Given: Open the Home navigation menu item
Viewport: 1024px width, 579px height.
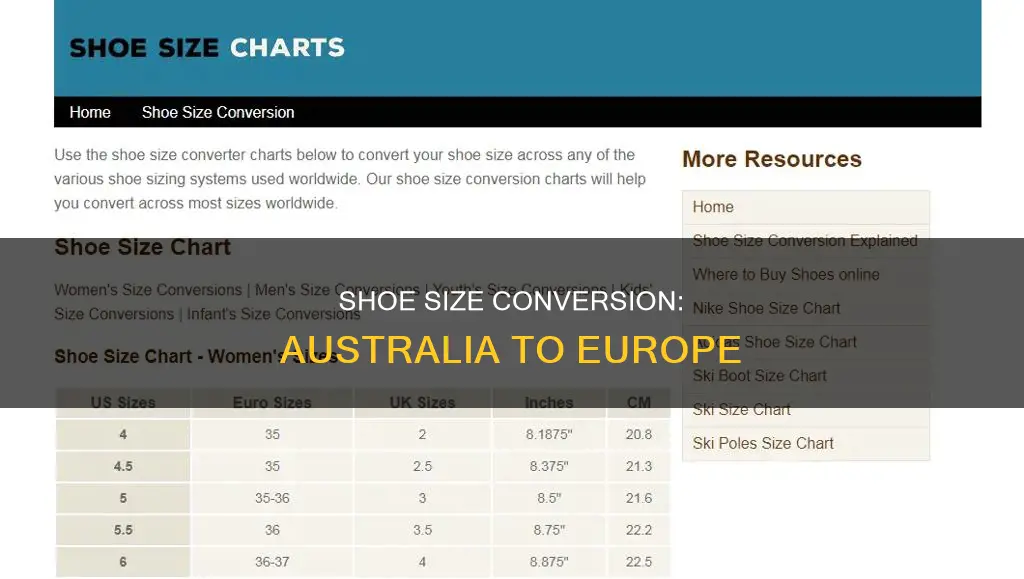Looking at the screenshot, I should (90, 112).
